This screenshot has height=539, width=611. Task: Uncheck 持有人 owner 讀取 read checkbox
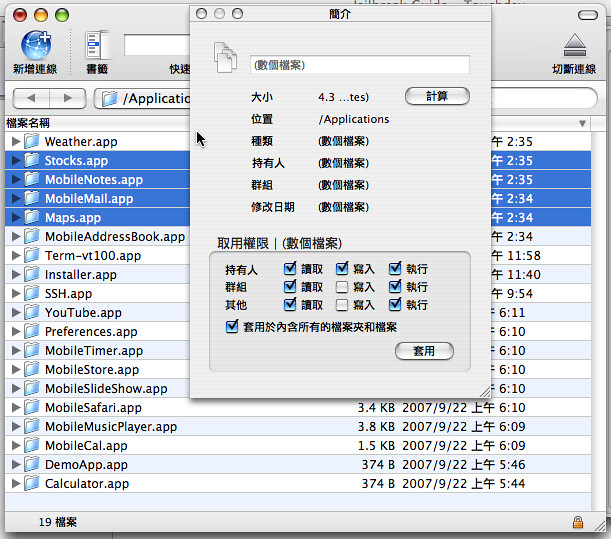click(290, 269)
